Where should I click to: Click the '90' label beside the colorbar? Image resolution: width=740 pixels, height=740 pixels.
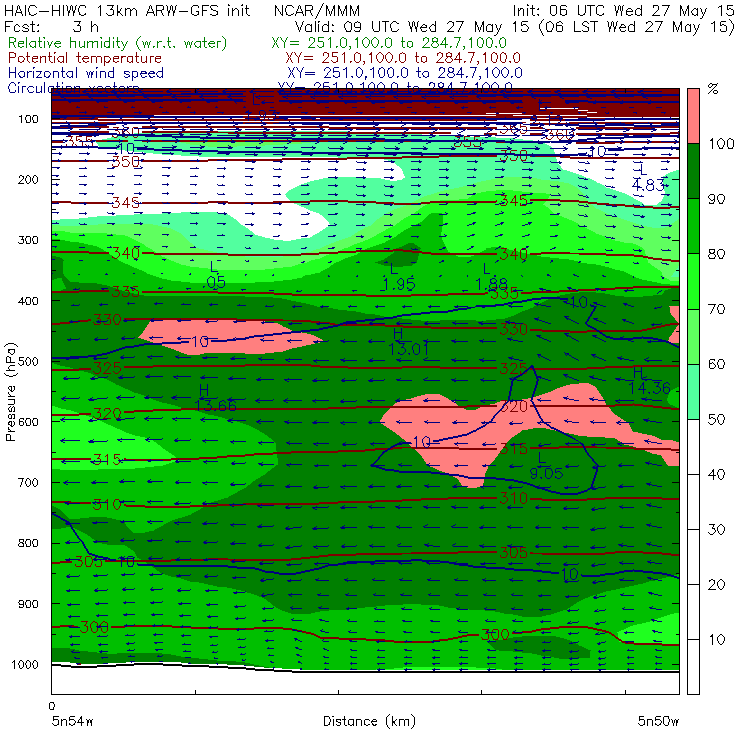[x=716, y=199]
